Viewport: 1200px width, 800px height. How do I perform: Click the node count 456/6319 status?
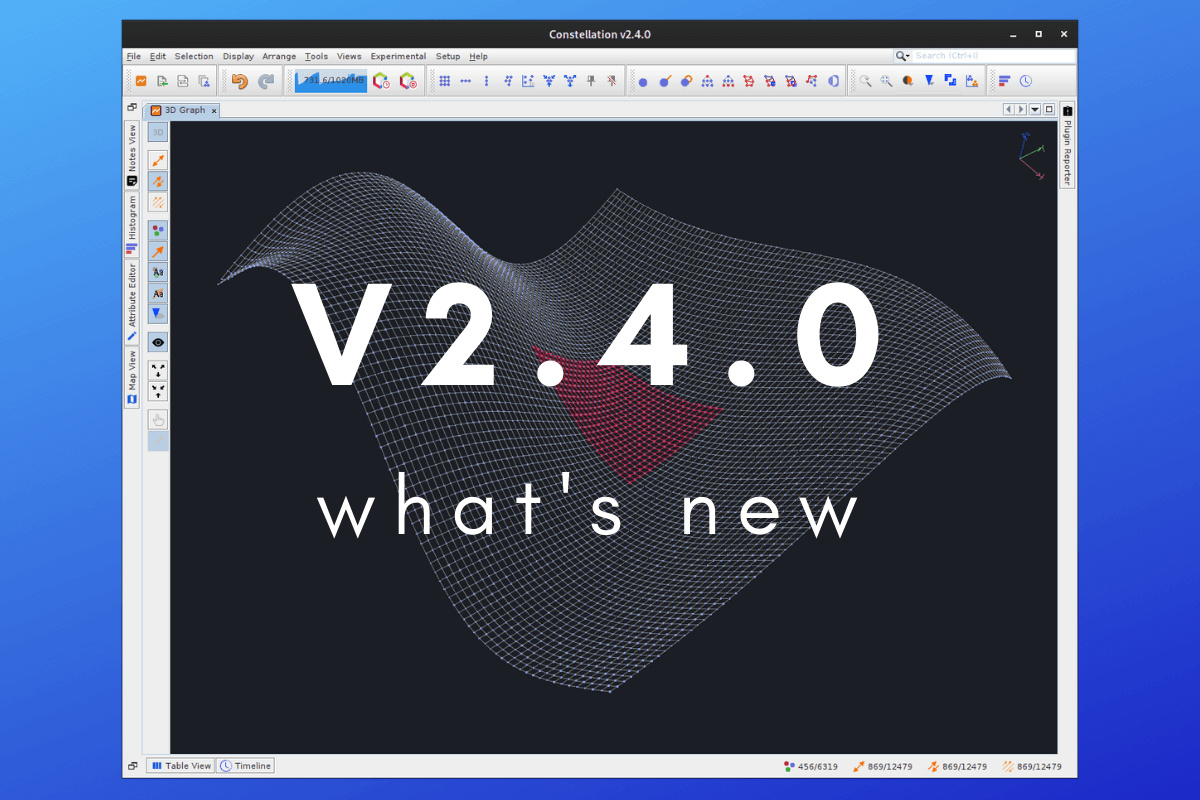point(811,767)
